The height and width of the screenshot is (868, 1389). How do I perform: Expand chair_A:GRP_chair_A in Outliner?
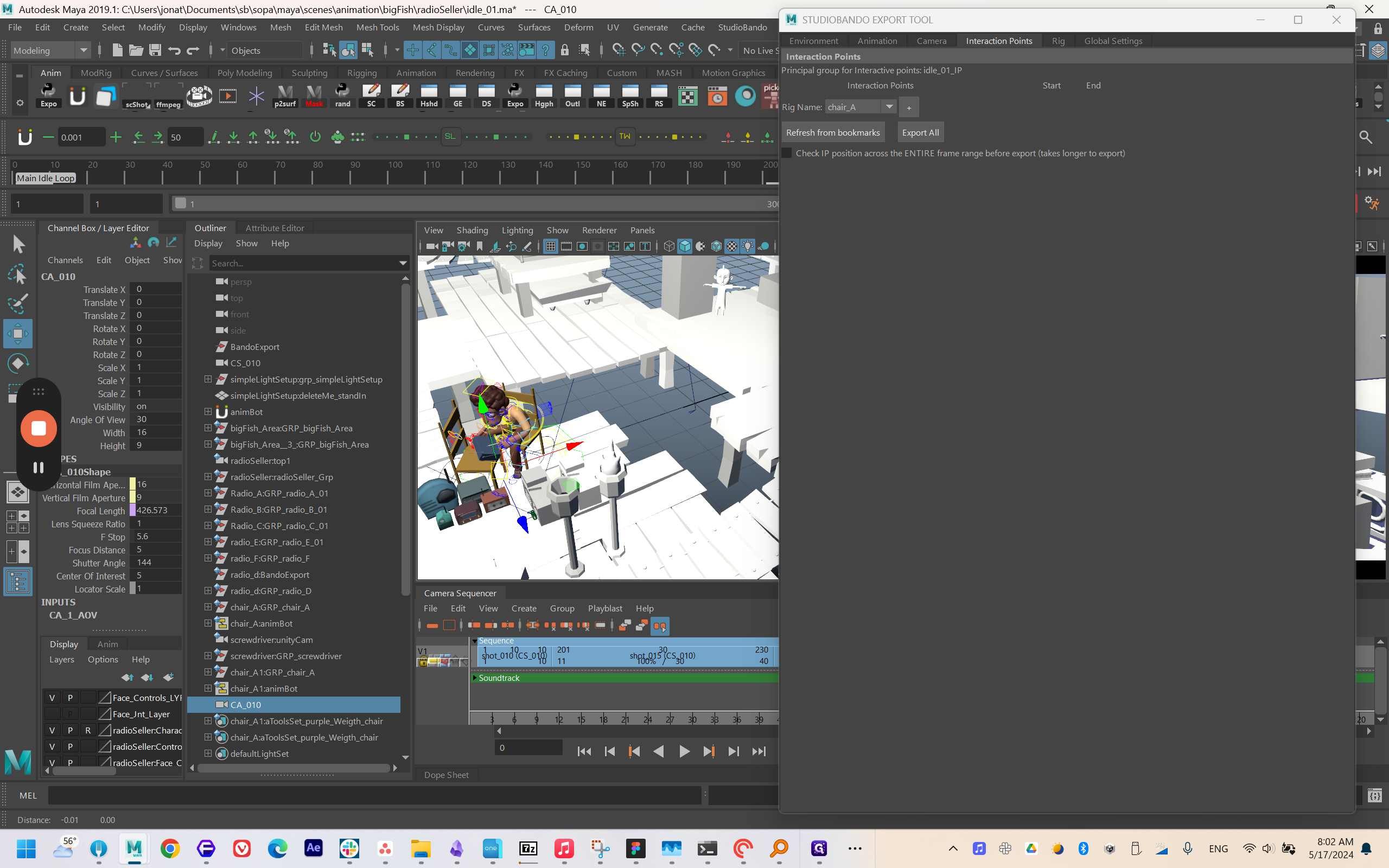click(208, 607)
